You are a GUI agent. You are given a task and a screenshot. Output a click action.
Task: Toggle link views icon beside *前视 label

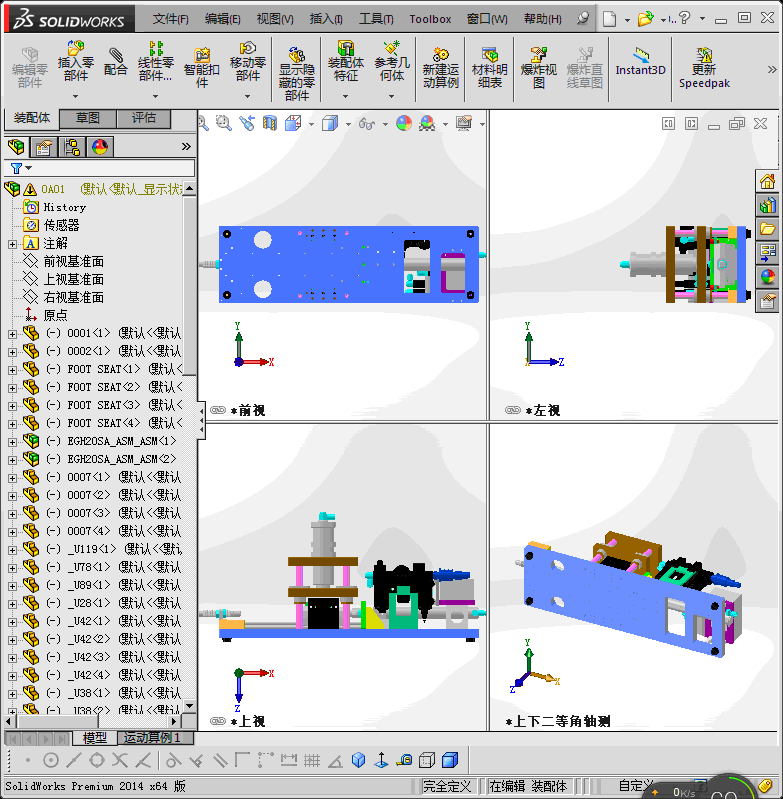[x=218, y=410]
